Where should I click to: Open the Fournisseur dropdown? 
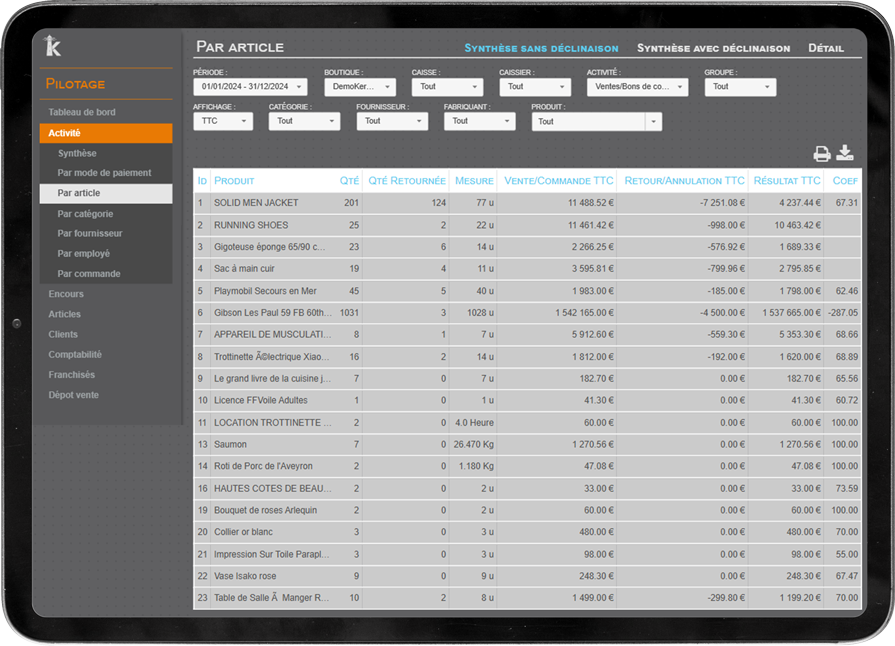coord(392,121)
